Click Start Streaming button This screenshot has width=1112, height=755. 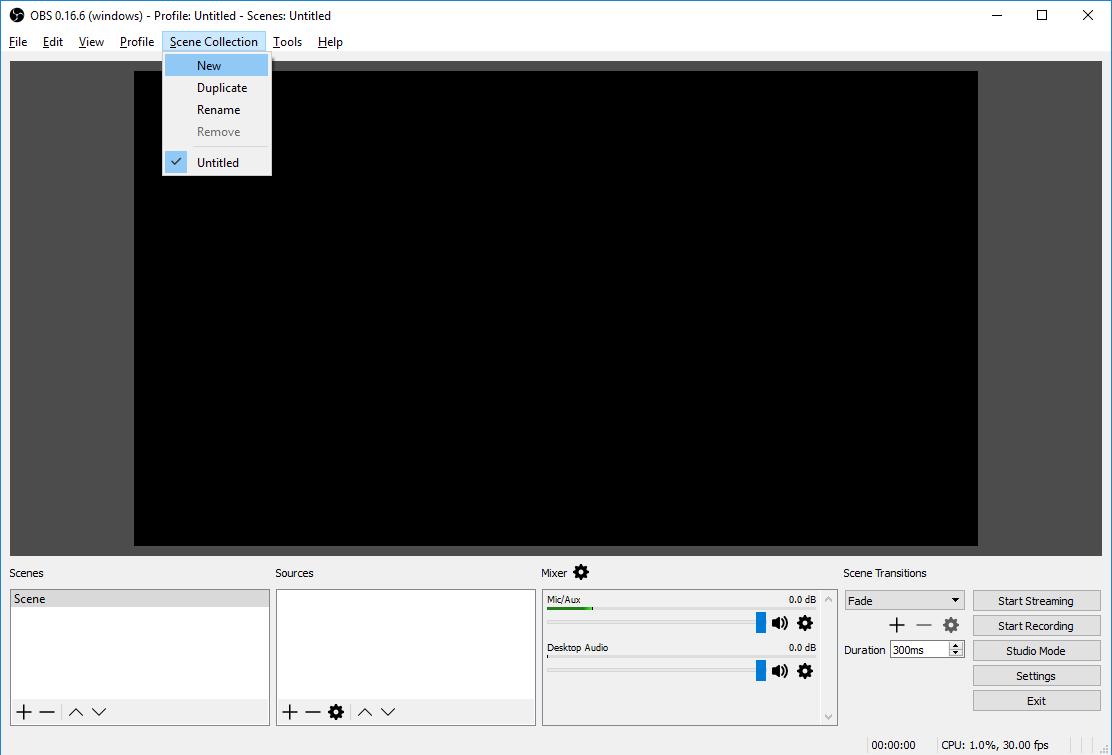click(1036, 600)
